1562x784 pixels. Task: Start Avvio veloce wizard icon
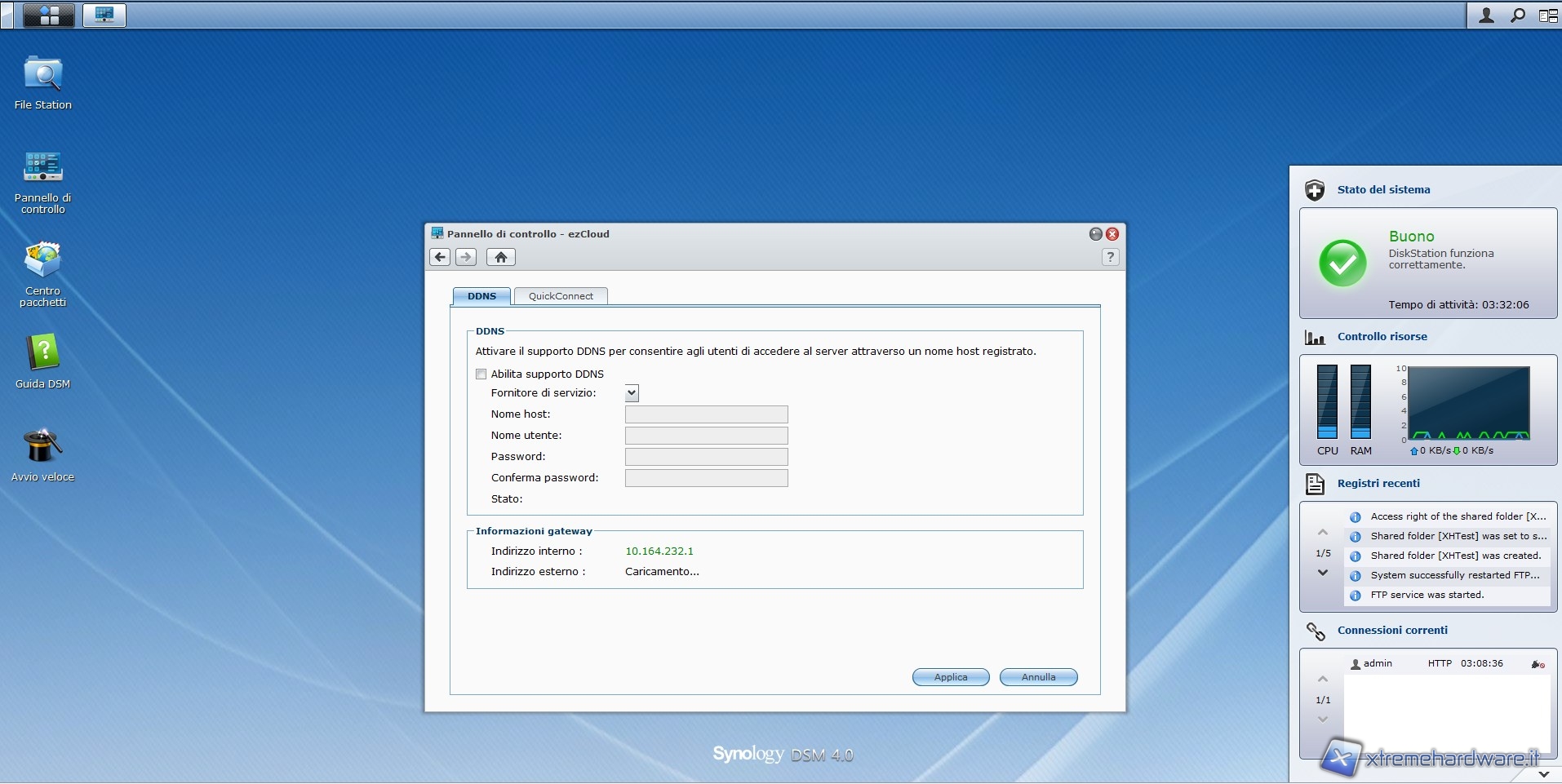coord(42,447)
